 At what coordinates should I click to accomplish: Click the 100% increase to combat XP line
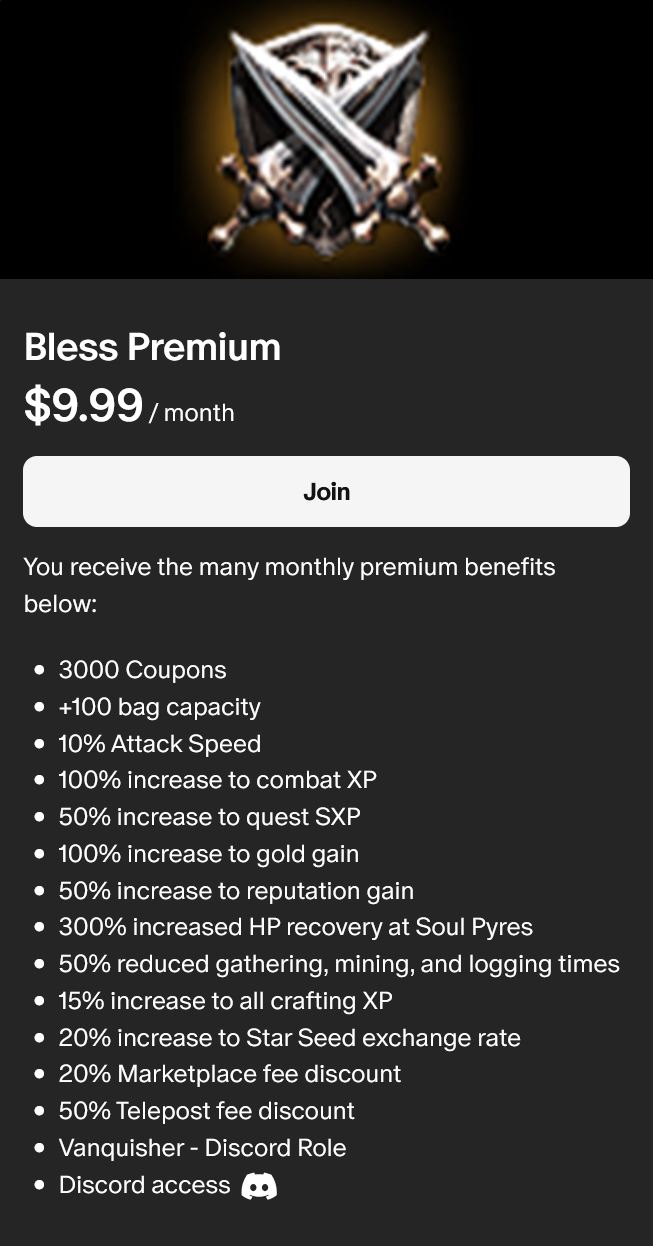tap(218, 780)
